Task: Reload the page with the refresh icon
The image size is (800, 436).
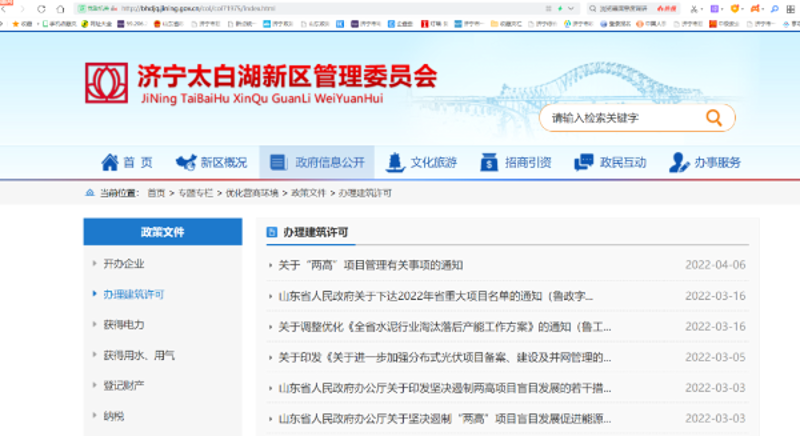Action: pos(41,9)
